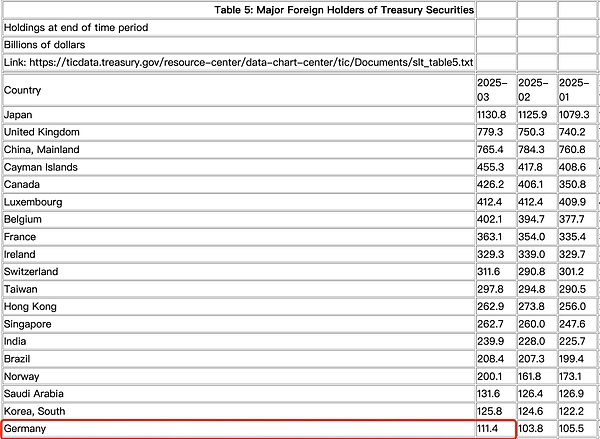The image size is (600, 439).
Task: Select Canada's 2025-01 value 350.8
Action: point(574,185)
